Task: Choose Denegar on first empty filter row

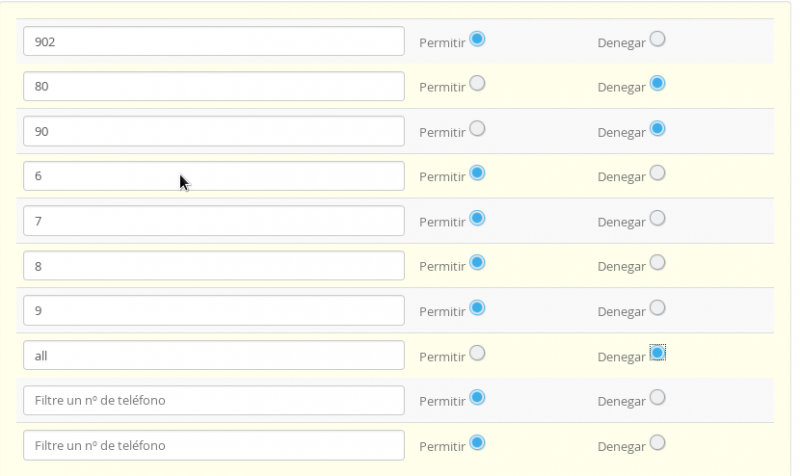Action: pyautogui.click(x=657, y=397)
